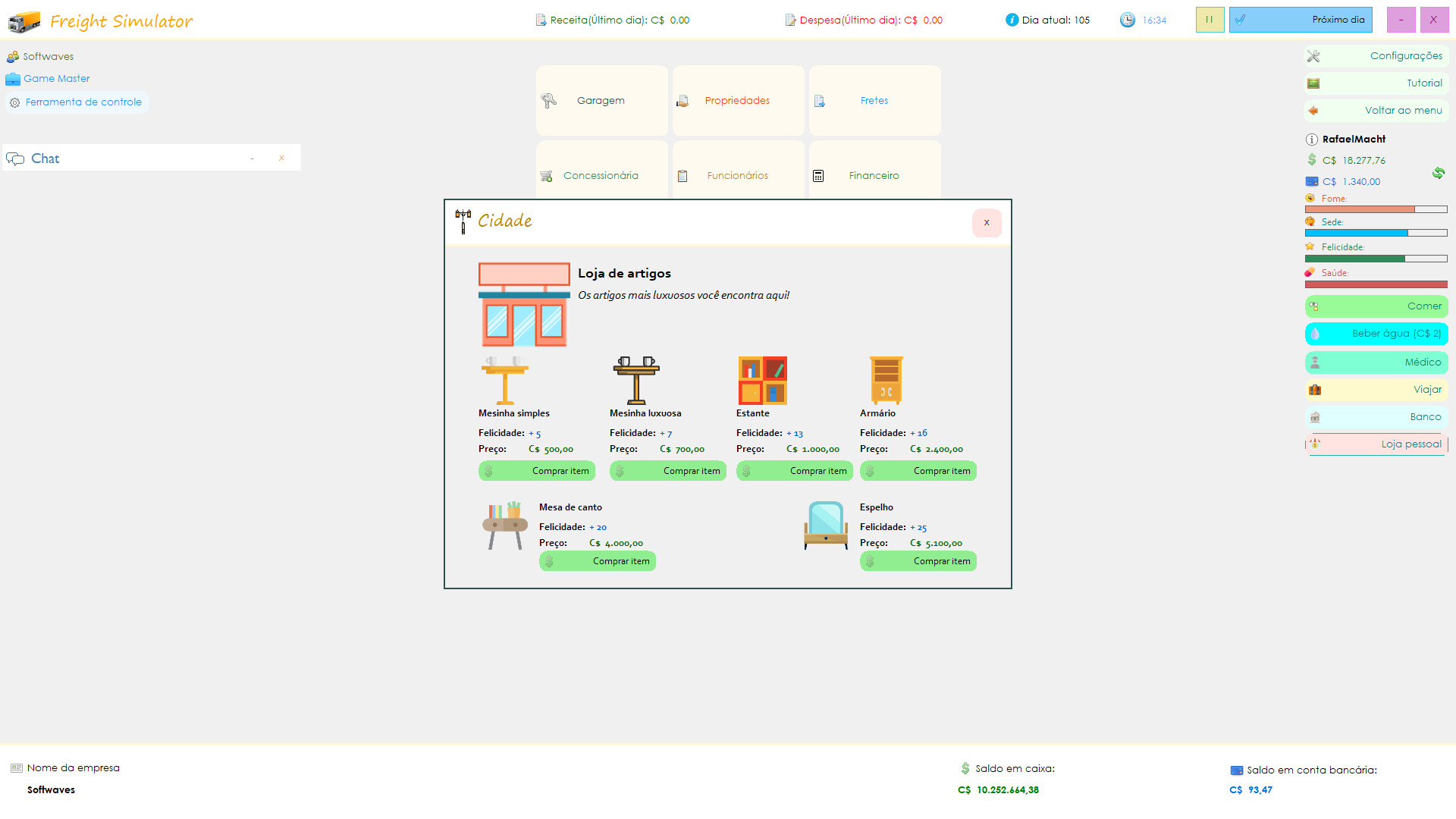Viewport: 1456px width, 819px height.
Task: Close the Cidade dialog
Action: (987, 223)
